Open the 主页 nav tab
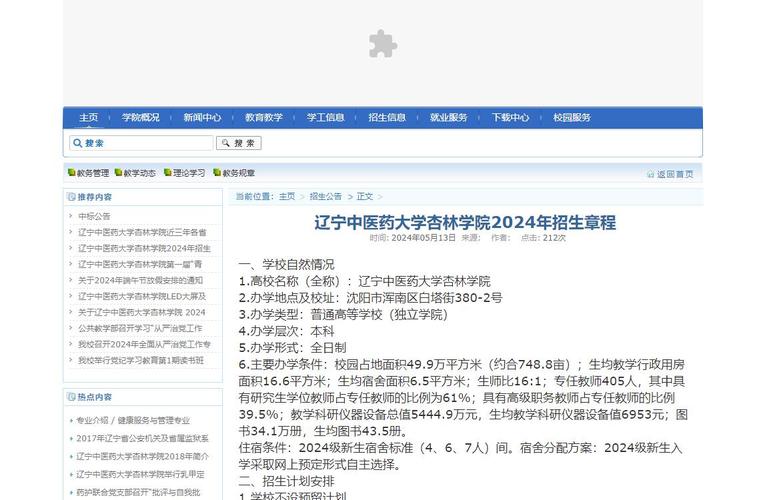The height and width of the screenshot is (500, 767). coord(89,117)
